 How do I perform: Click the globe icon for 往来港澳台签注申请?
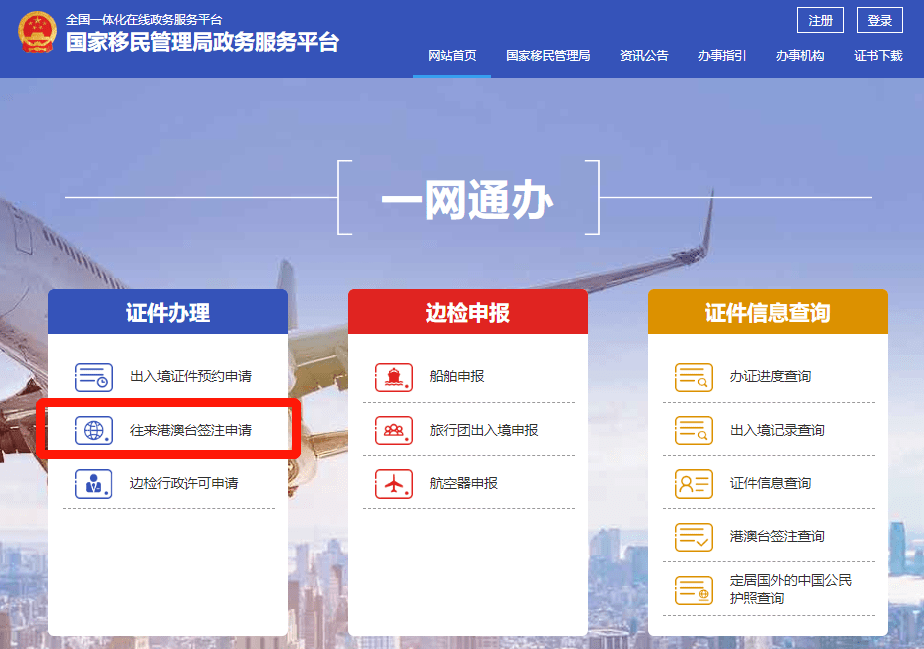point(94,430)
